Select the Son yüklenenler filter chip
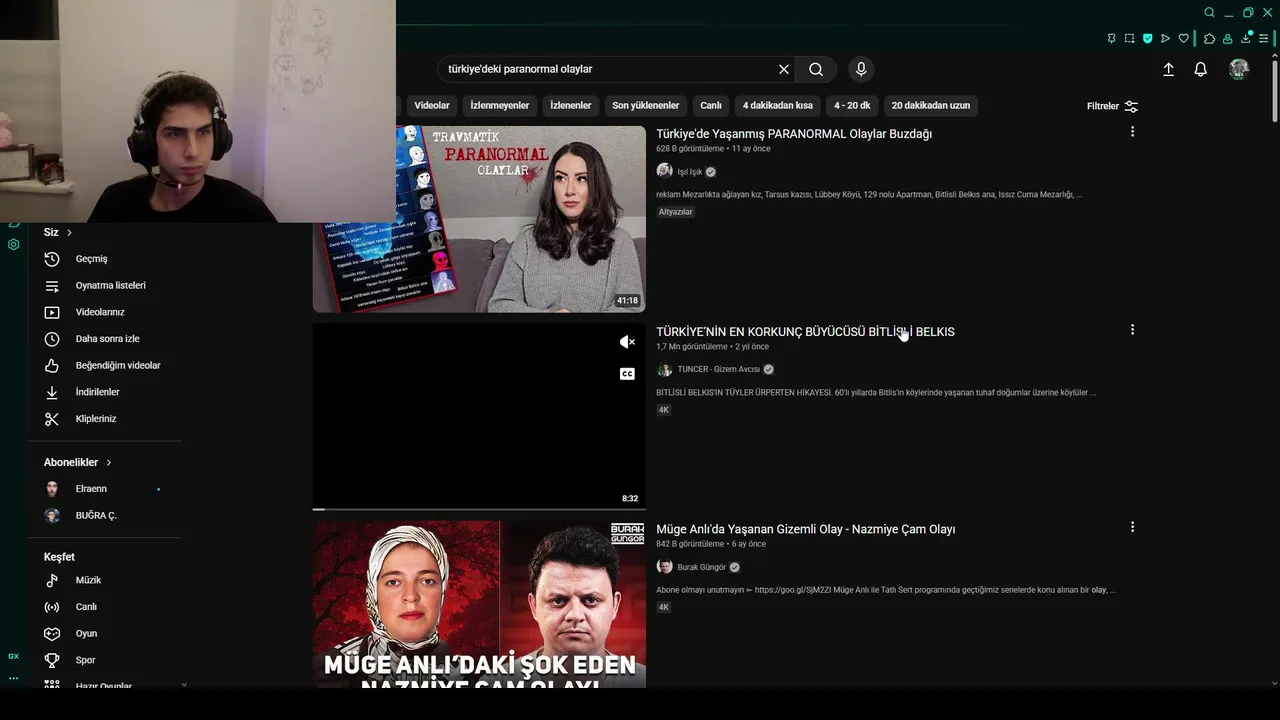This screenshot has width=1280, height=720. click(x=646, y=105)
